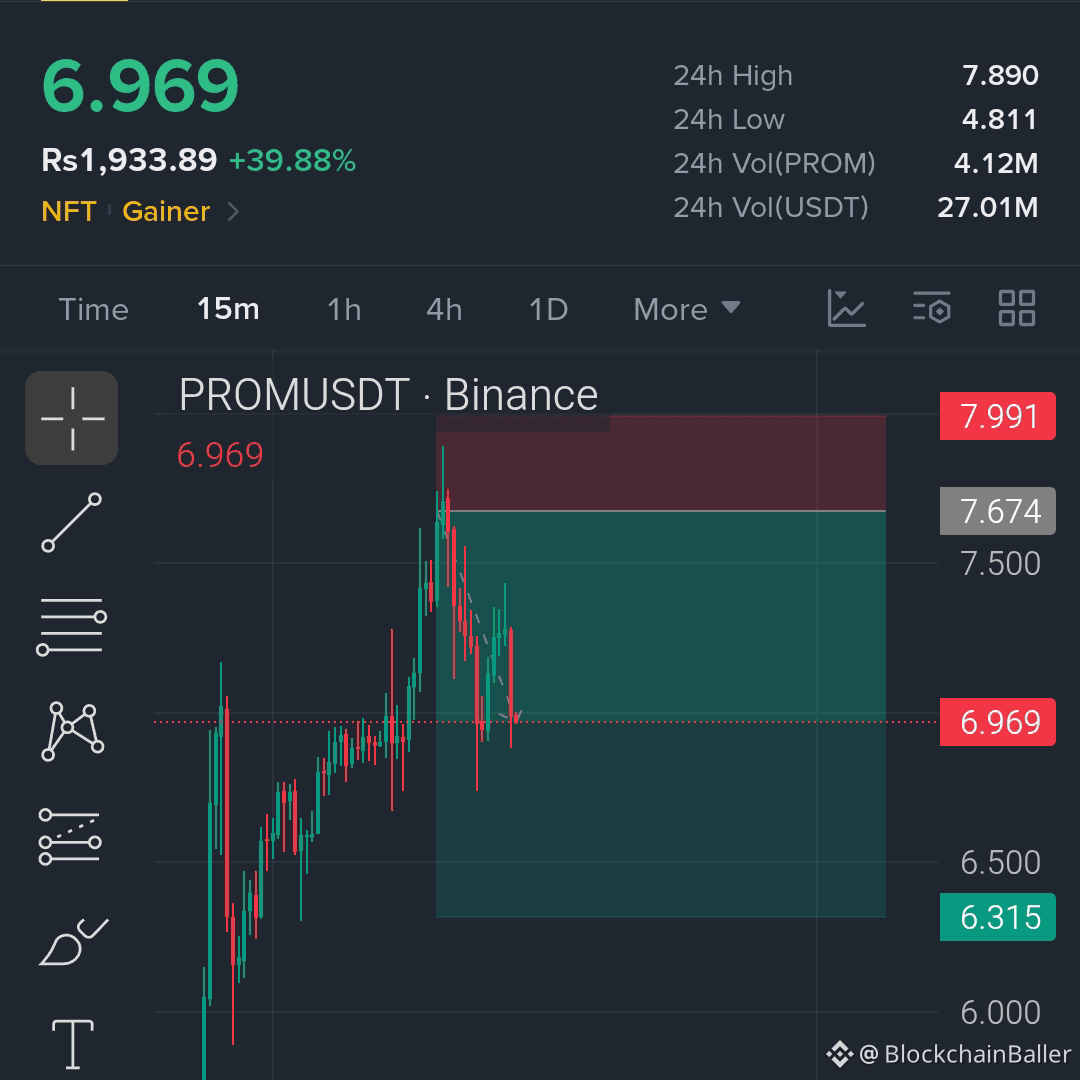
Task: Click the +39.88% change percentage
Action: pos(292,160)
